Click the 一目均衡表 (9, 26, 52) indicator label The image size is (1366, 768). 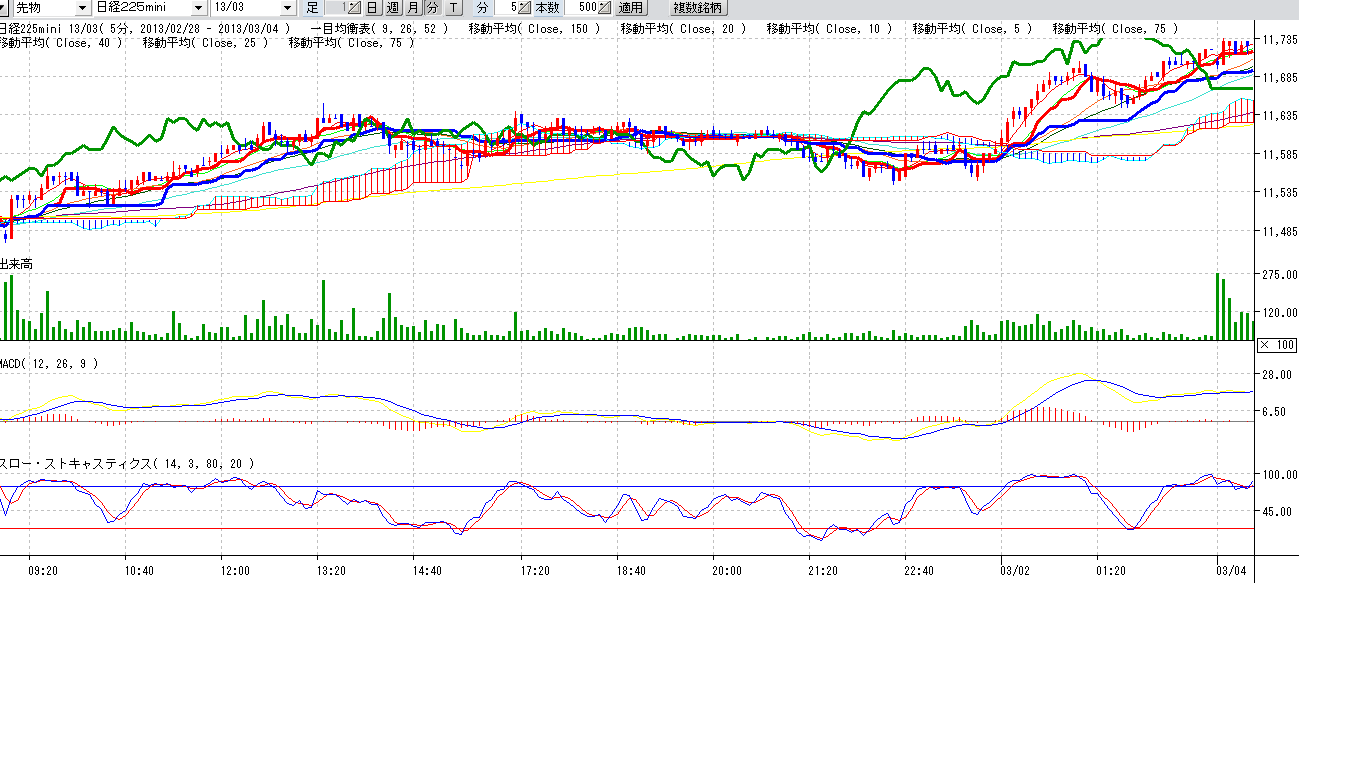point(380,29)
